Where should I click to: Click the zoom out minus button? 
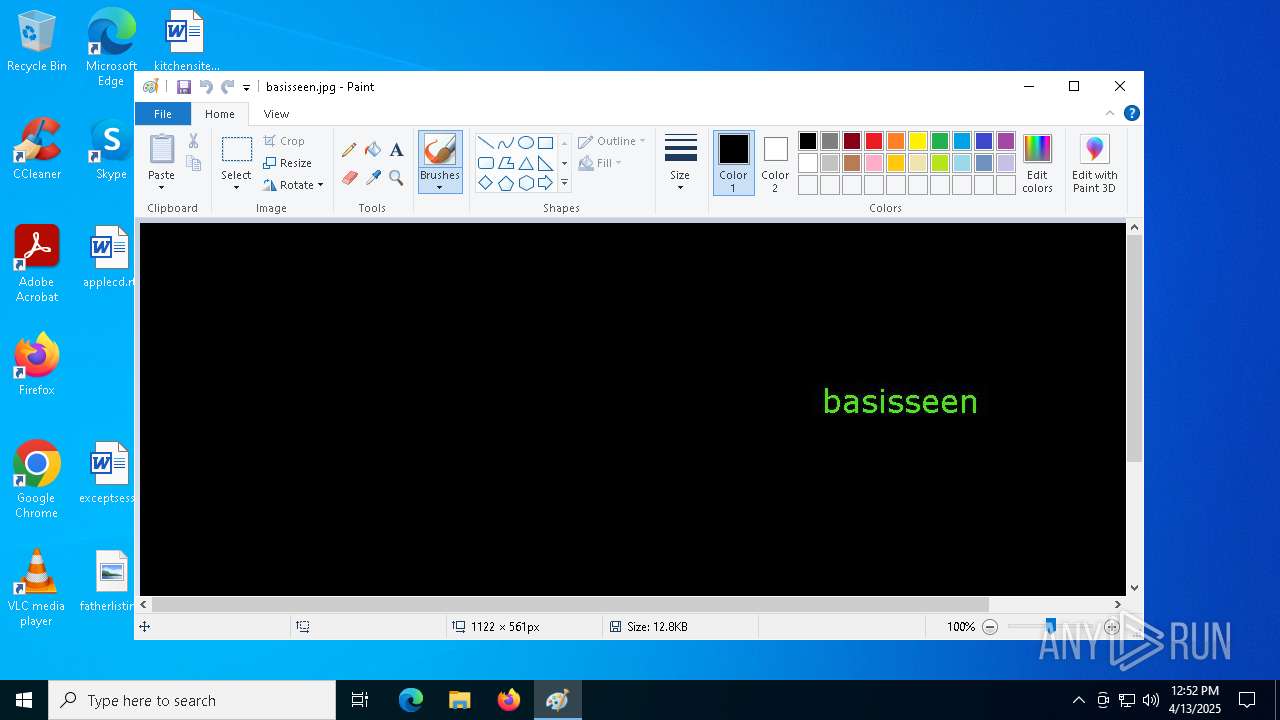pyautogui.click(x=990, y=627)
